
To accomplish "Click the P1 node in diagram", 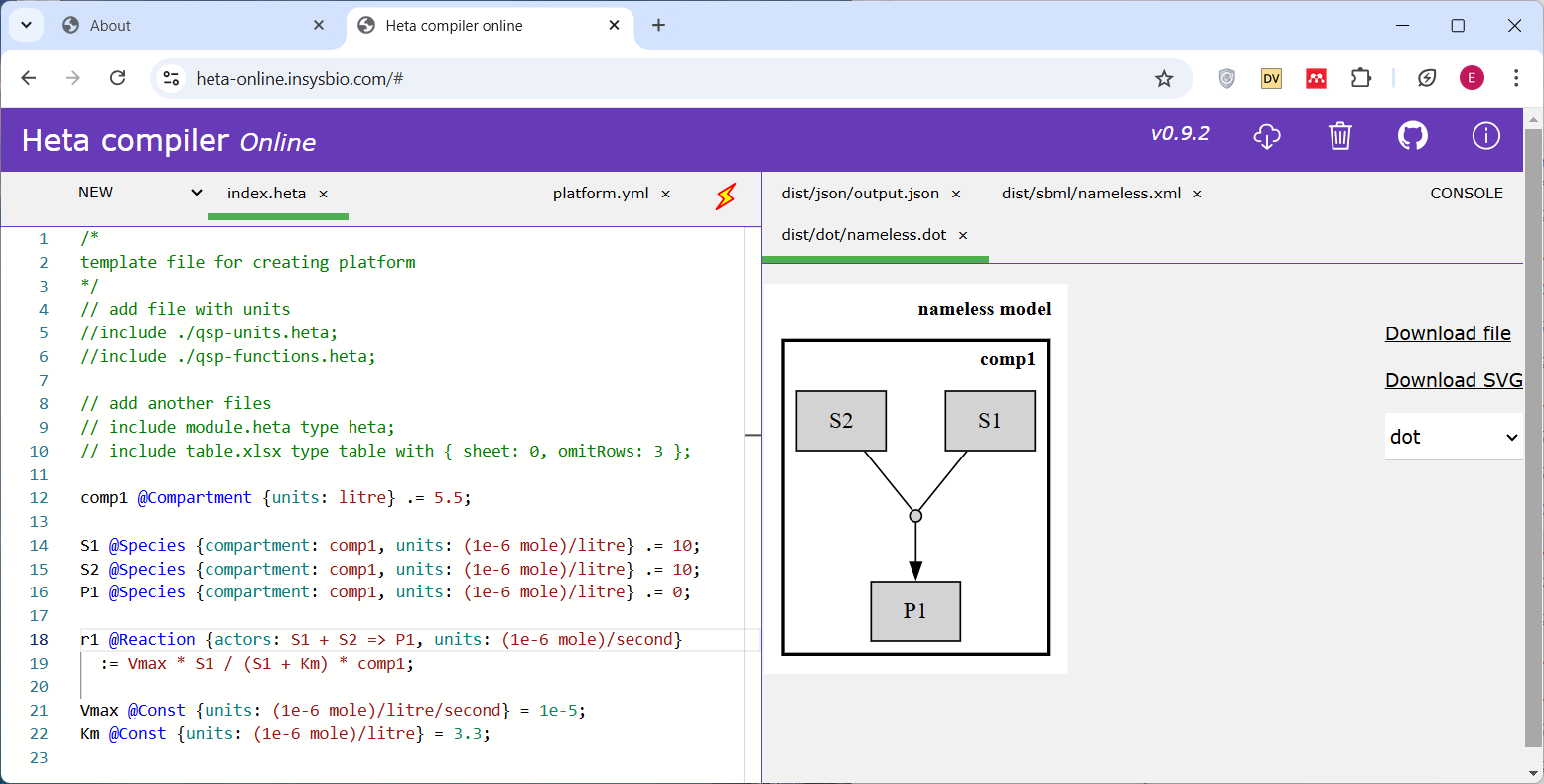I will (x=915, y=611).
